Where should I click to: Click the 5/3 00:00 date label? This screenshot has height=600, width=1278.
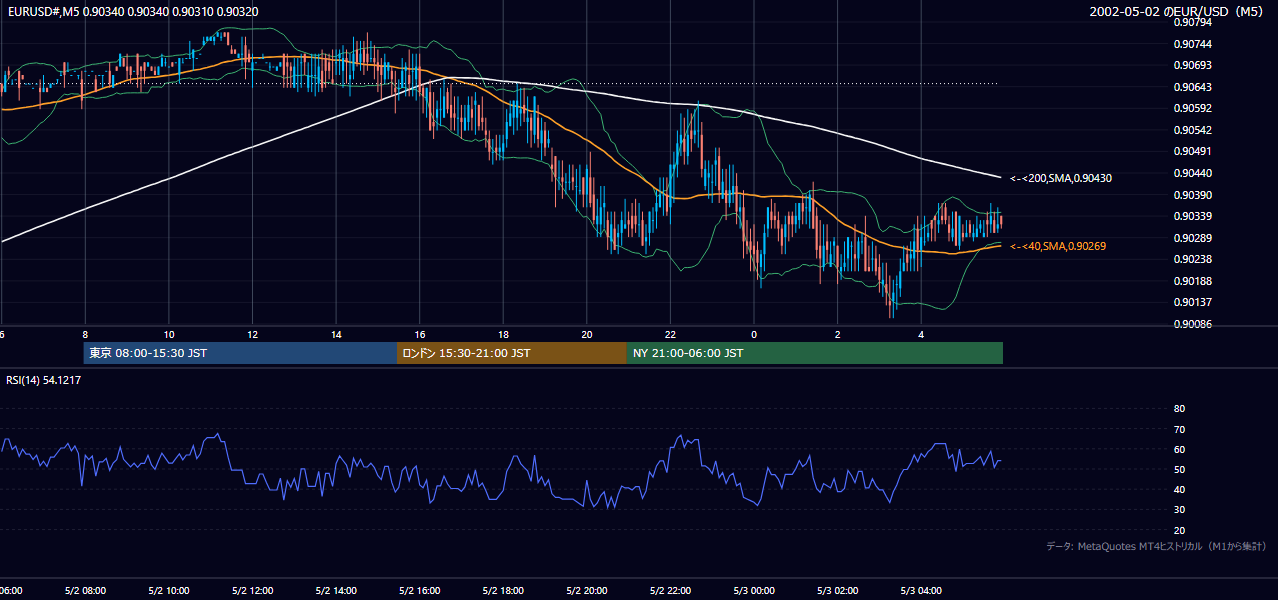click(754, 591)
